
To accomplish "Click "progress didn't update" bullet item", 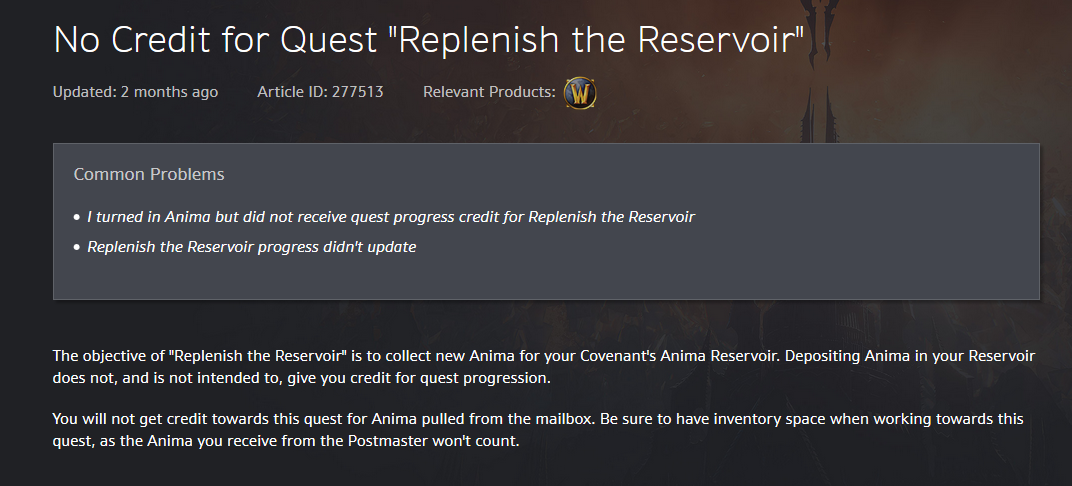I will tap(252, 247).
